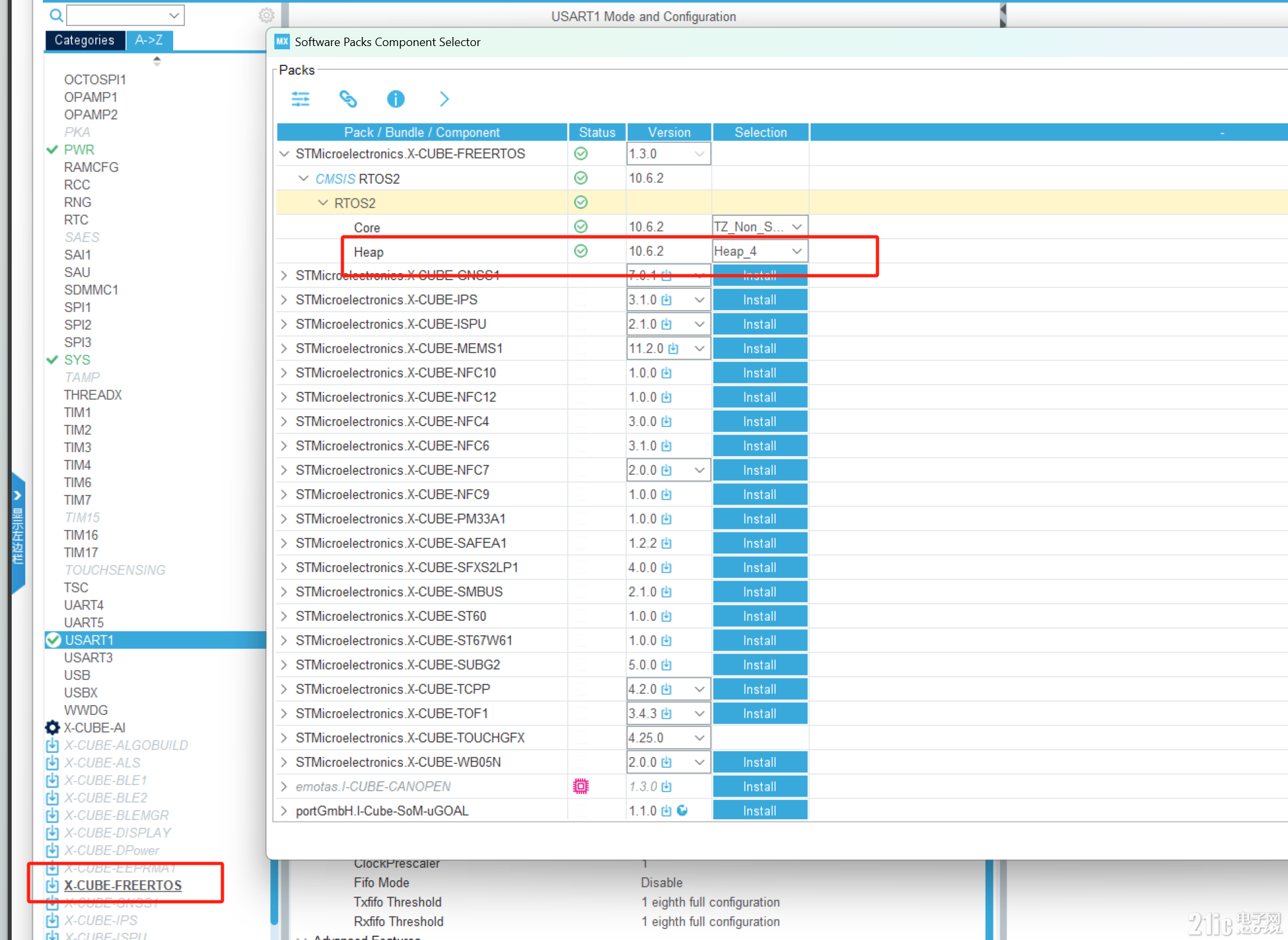1288x940 pixels.
Task: Install the X-CUBE-IPS pack
Action: (x=760, y=300)
